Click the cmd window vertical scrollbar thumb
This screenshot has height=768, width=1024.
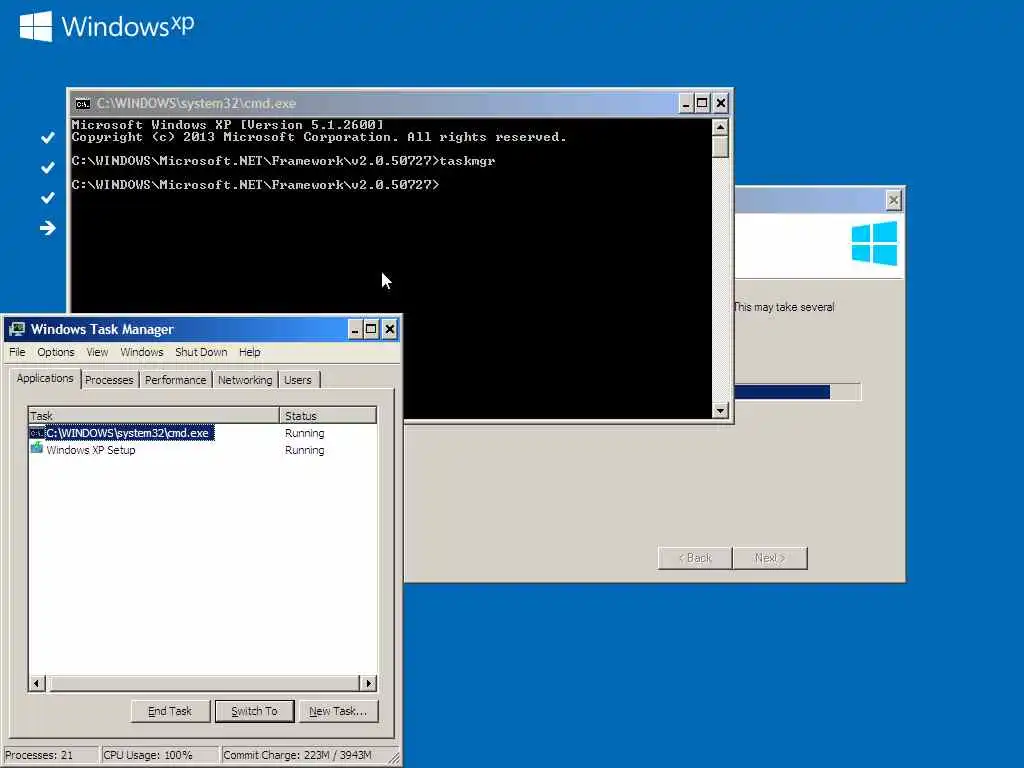(x=720, y=146)
